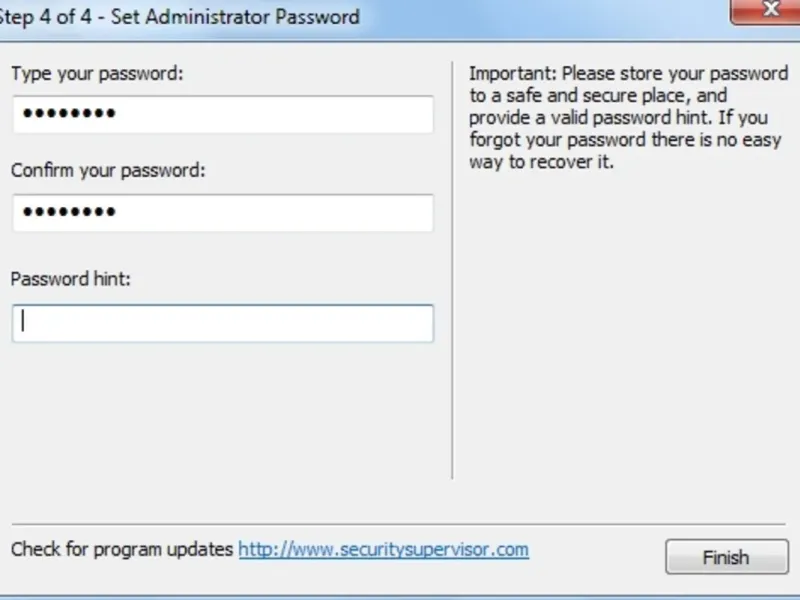Screen dimensions: 800x600
Task: Click the "Check for program updates" text
Action: 122,550
